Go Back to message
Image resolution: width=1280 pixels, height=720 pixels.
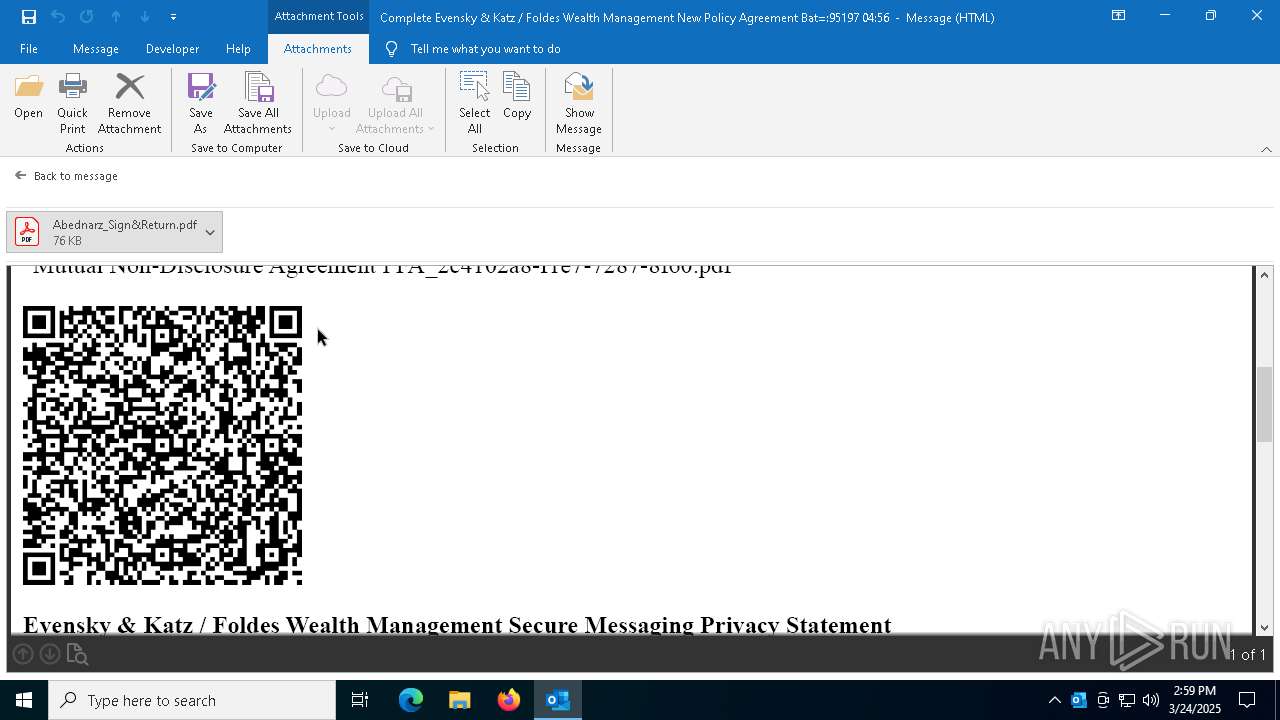tap(66, 176)
